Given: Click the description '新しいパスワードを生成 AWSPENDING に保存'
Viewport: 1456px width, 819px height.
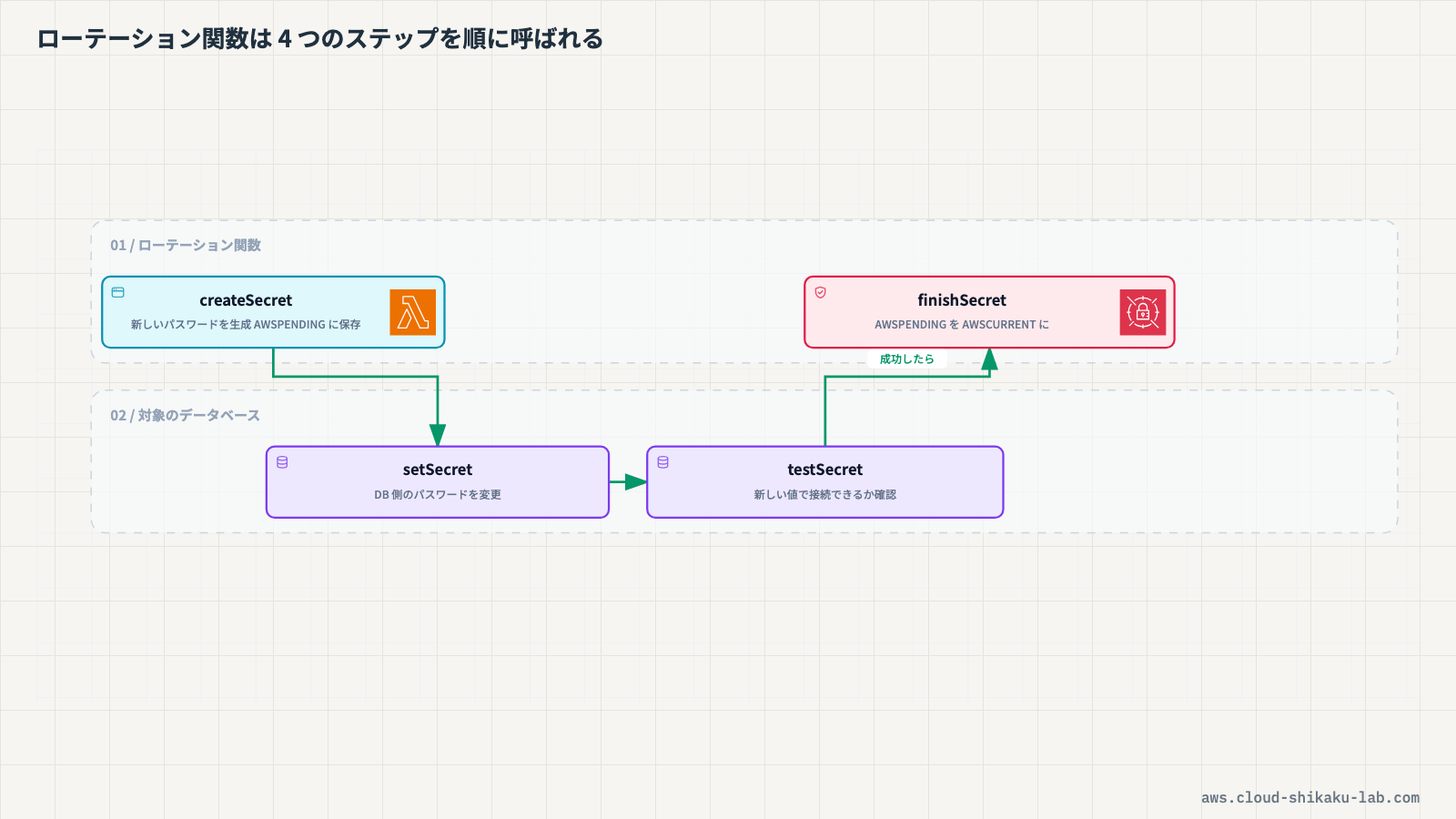Looking at the screenshot, I should pos(246,325).
